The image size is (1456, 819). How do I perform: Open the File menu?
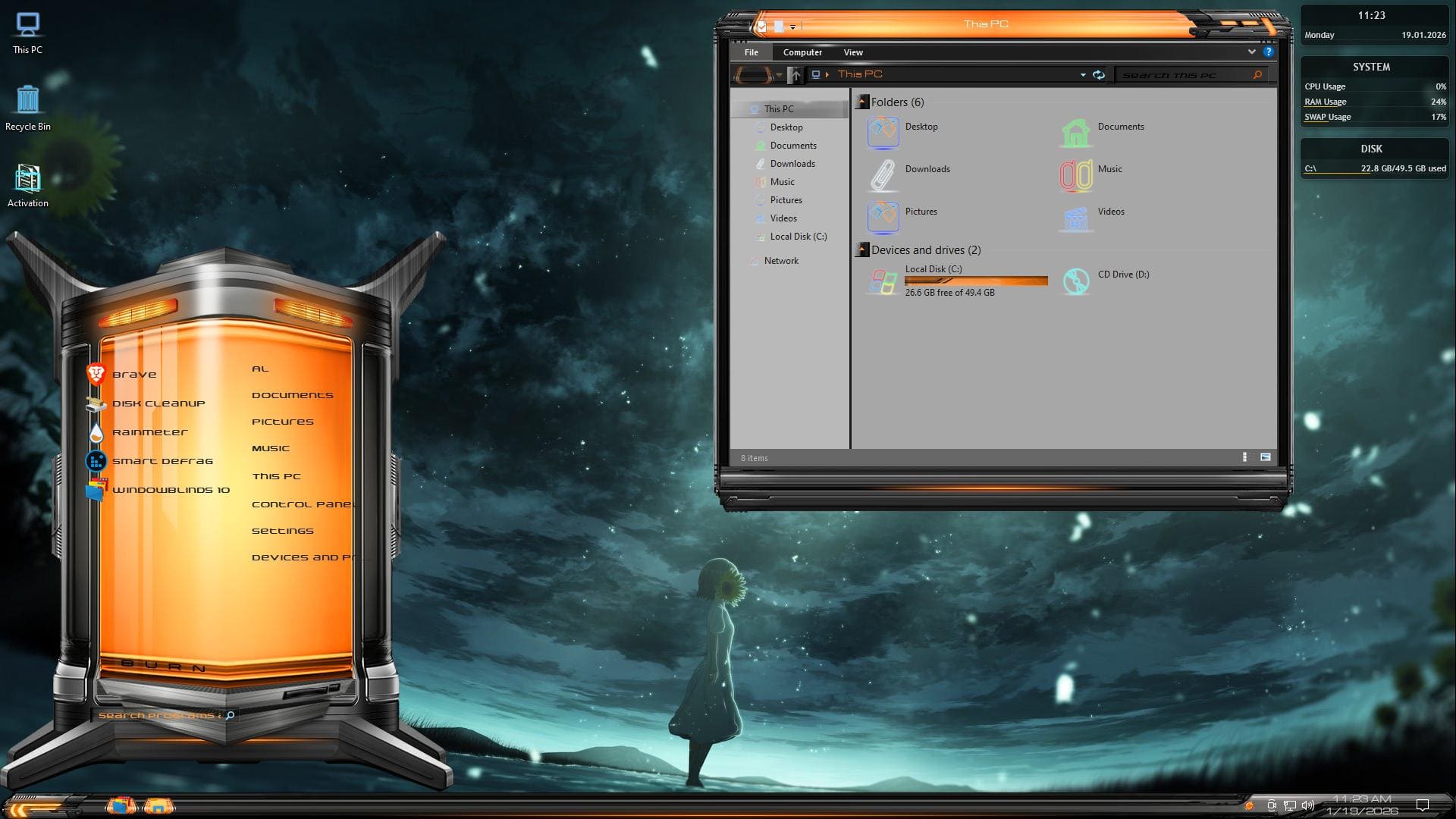coord(752,52)
